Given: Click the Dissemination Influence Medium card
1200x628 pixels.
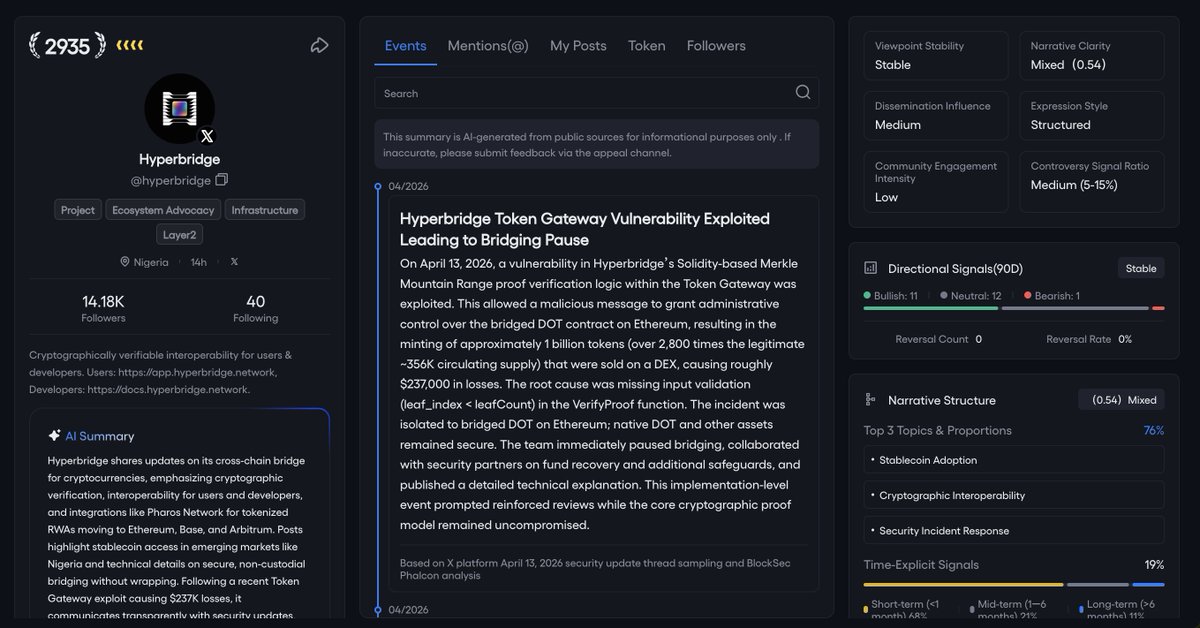Looking at the screenshot, I should click(935, 116).
